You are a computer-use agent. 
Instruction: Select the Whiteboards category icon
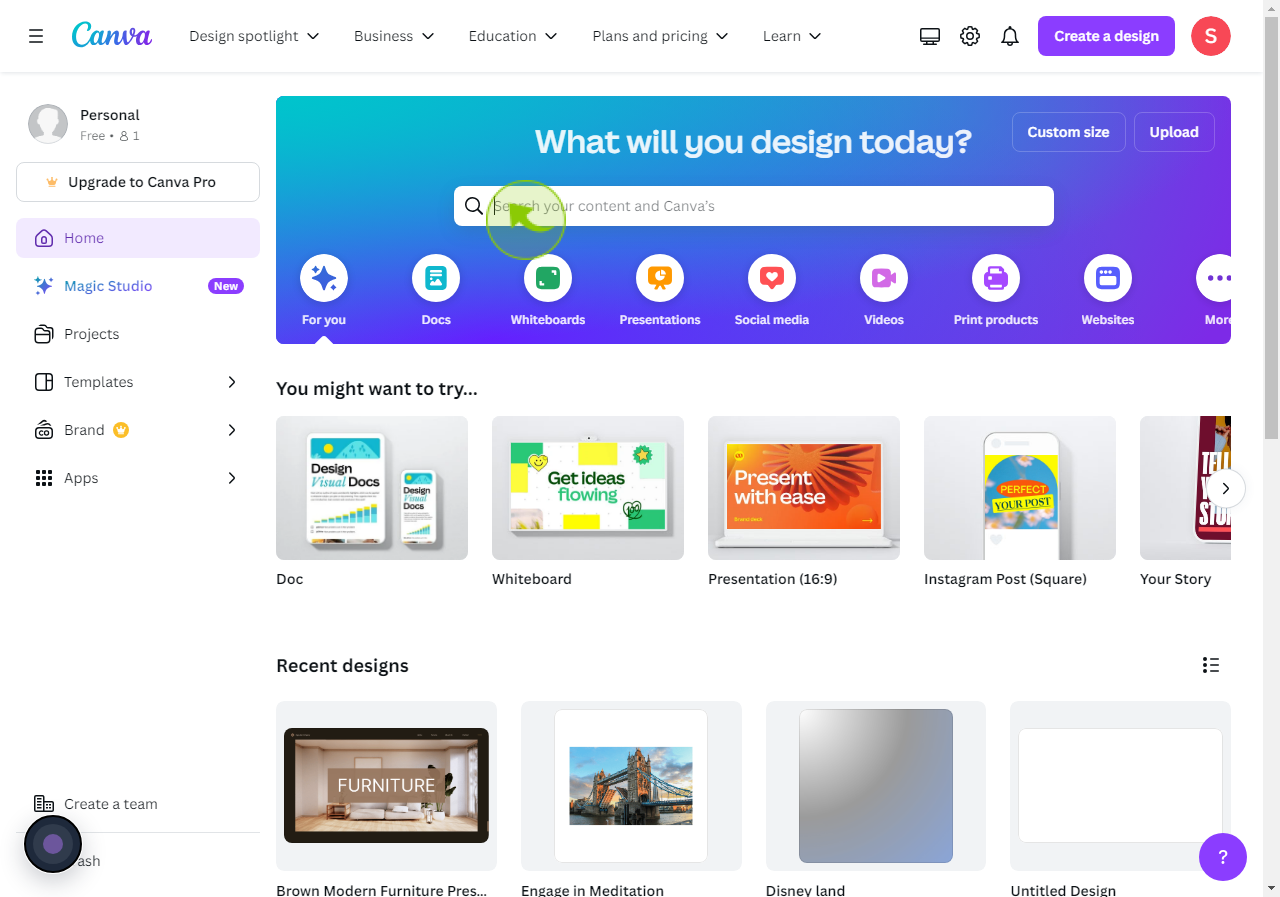(548, 278)
